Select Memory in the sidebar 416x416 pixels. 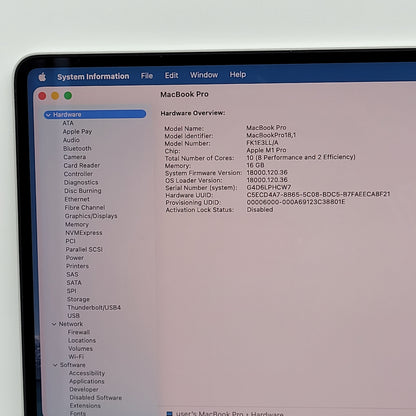pyautogui.click(x=77, y=224)
